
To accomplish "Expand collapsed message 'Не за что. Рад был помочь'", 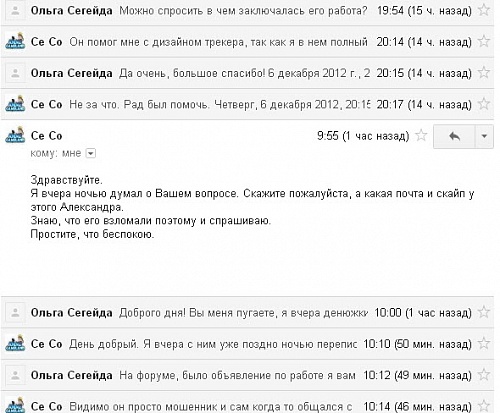I will point(247,104).
